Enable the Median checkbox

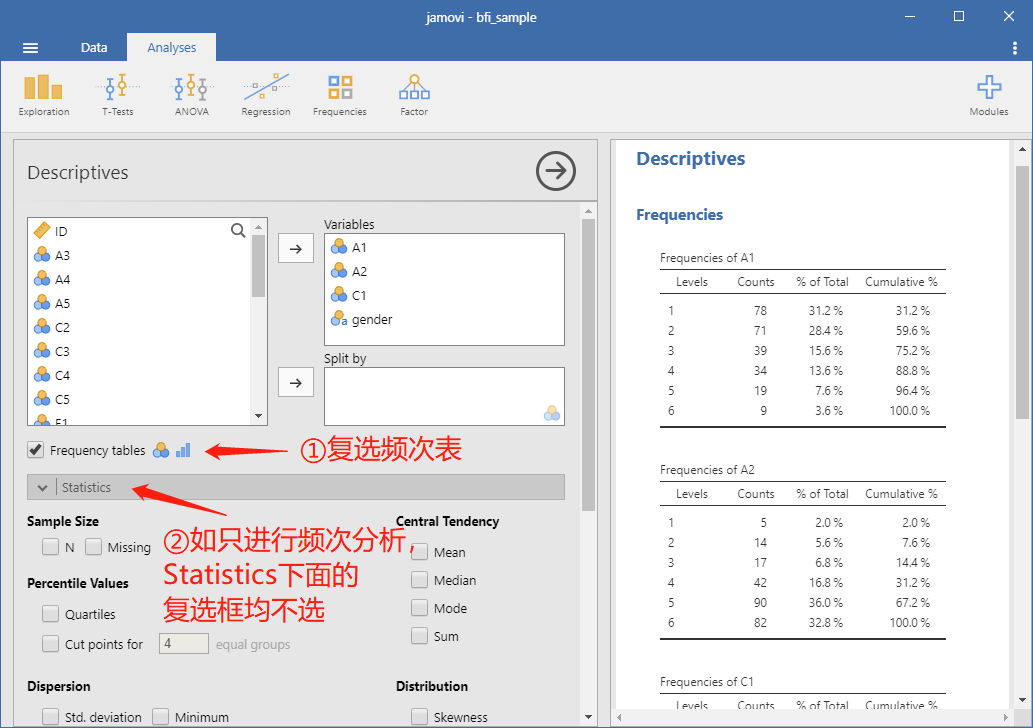[x=420, y=580]
